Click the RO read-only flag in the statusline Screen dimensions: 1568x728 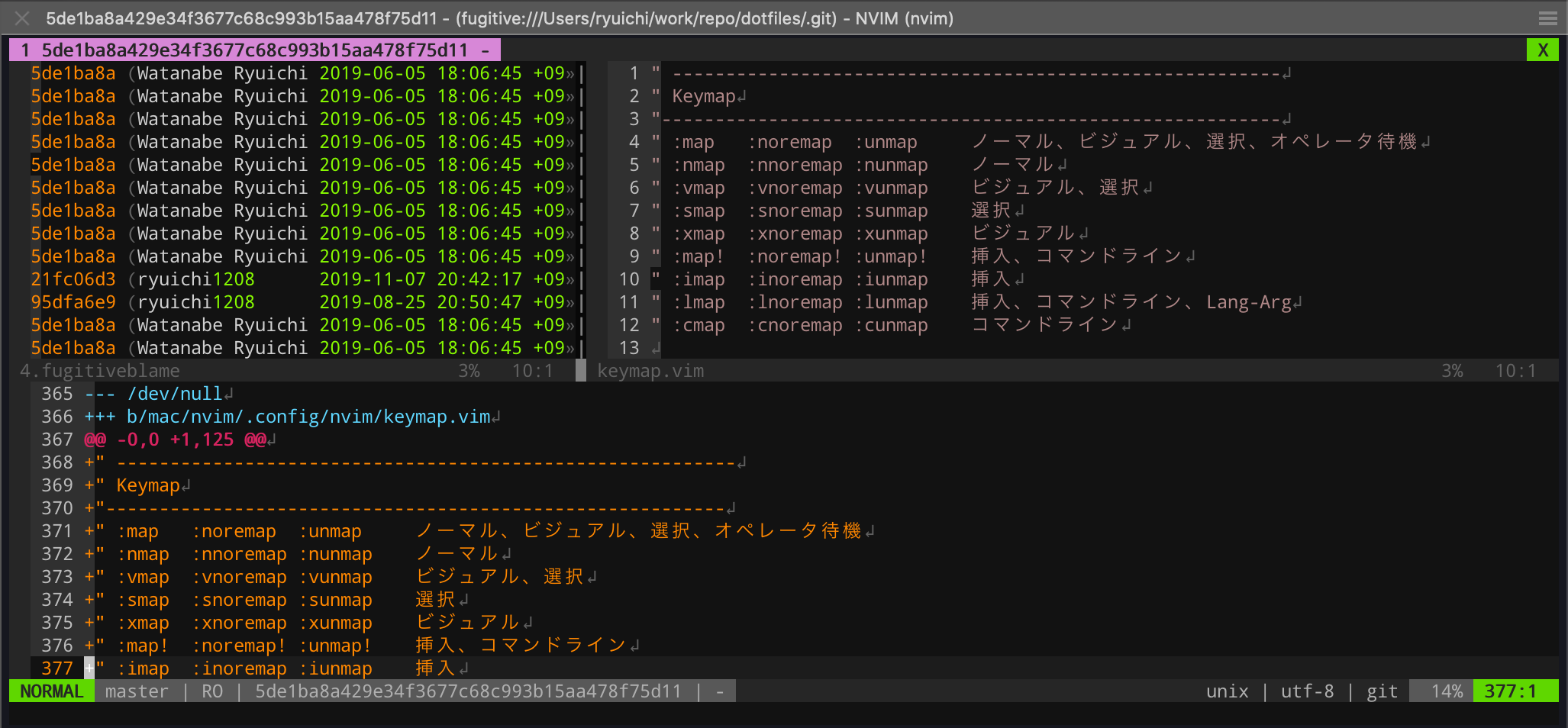[x=213, y=691]
